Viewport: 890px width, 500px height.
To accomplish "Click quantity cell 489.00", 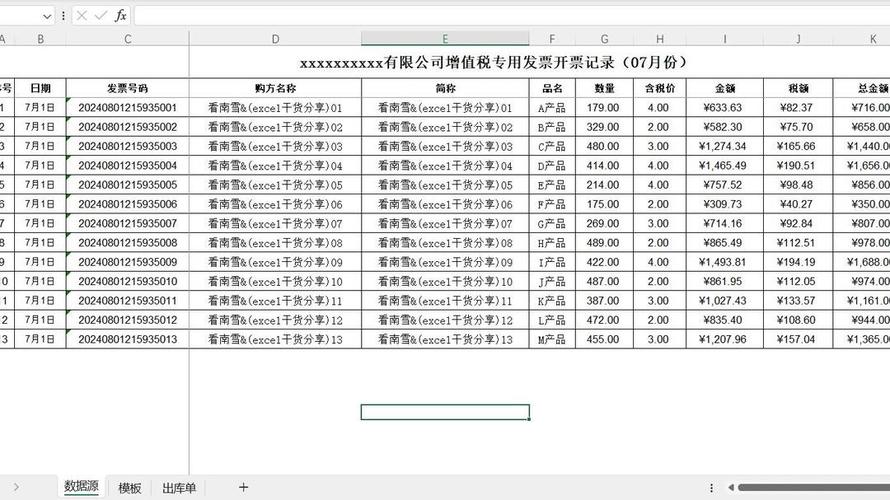I will coord(604,242).
